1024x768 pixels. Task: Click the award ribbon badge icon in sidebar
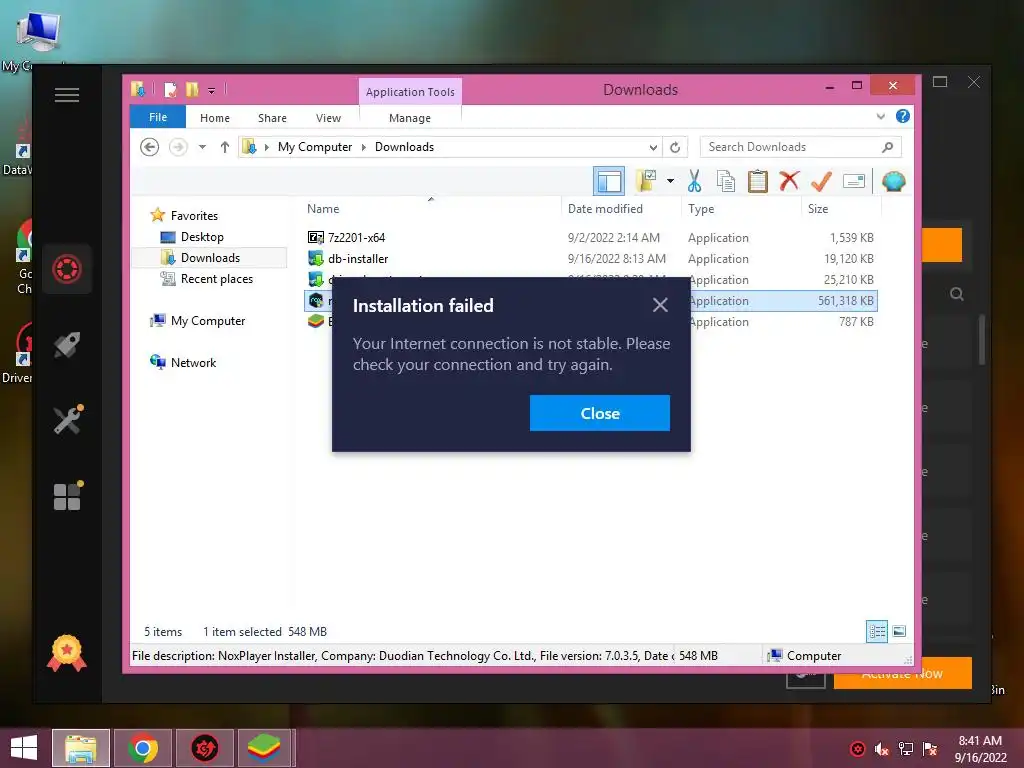tap(67, 653)
